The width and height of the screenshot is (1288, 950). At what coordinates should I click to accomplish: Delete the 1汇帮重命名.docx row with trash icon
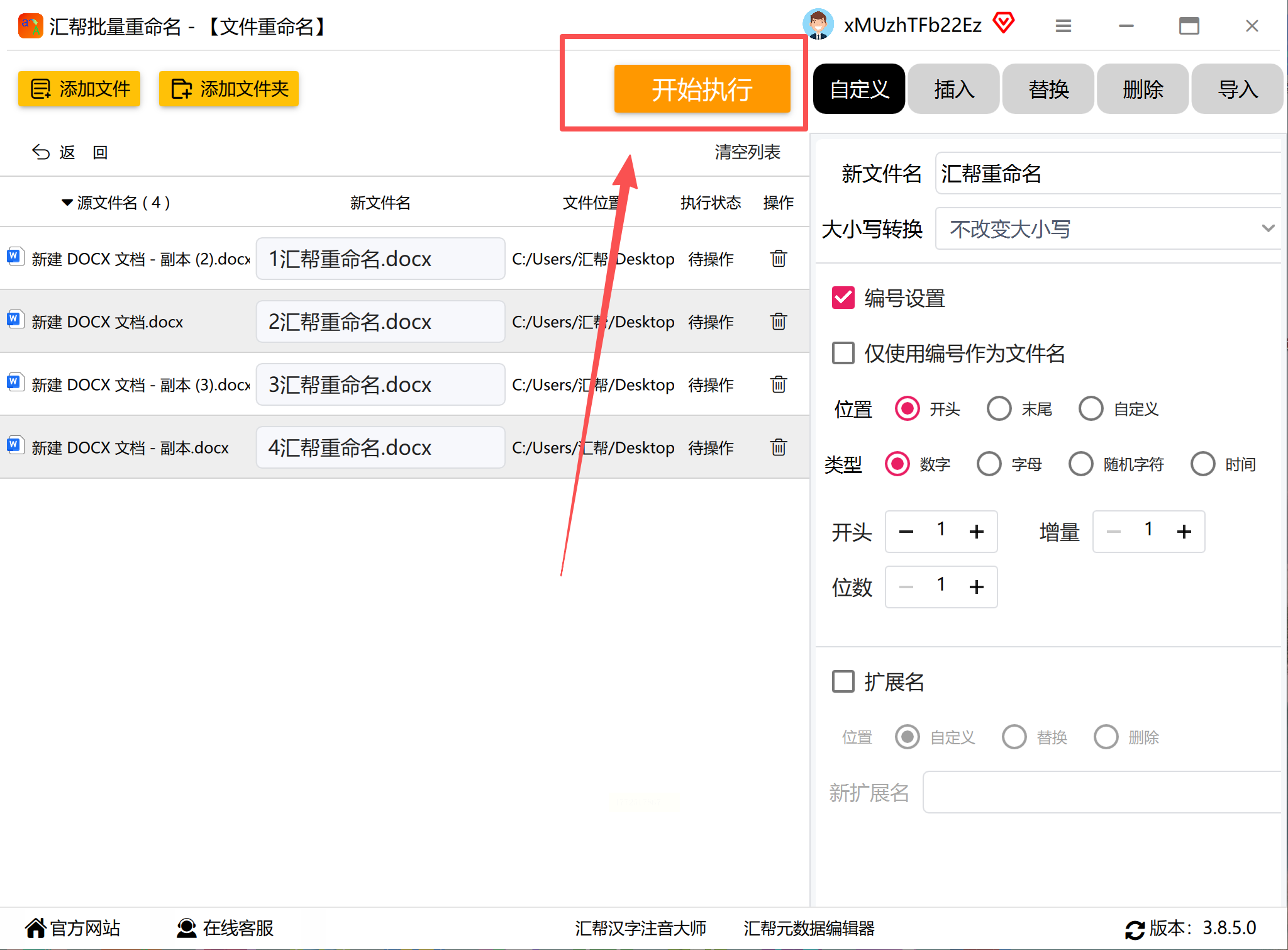point(778,259)
